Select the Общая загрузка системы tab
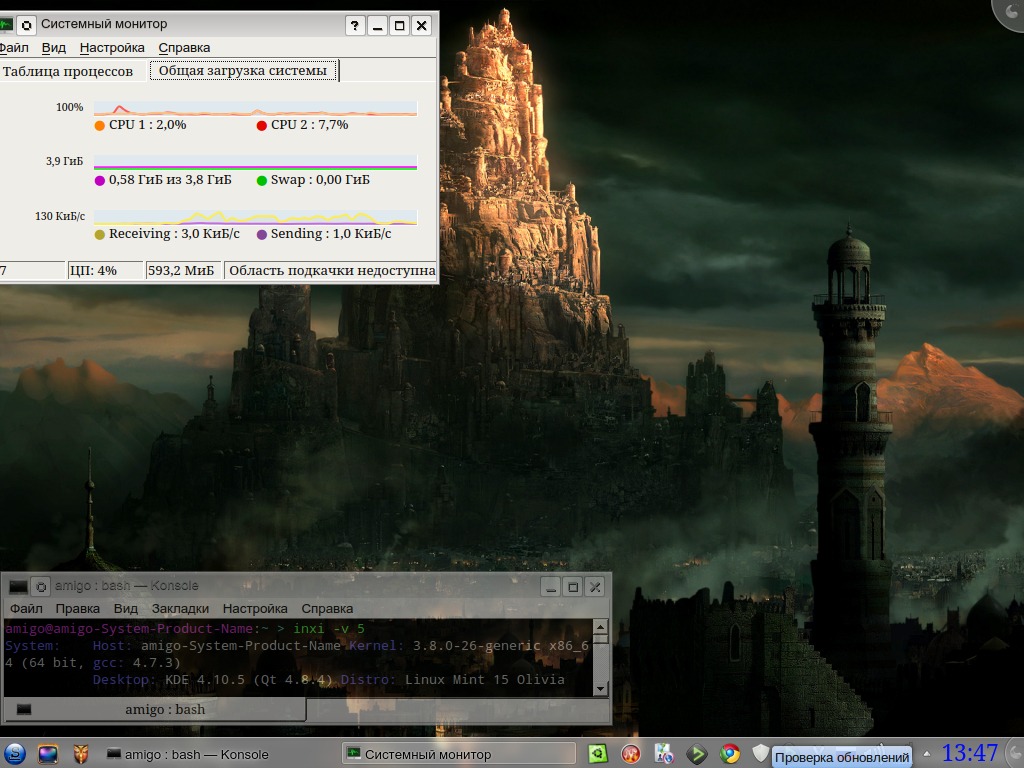This screenshot has width=1024, height=768. pyautogui.click(x=243, y=71)
